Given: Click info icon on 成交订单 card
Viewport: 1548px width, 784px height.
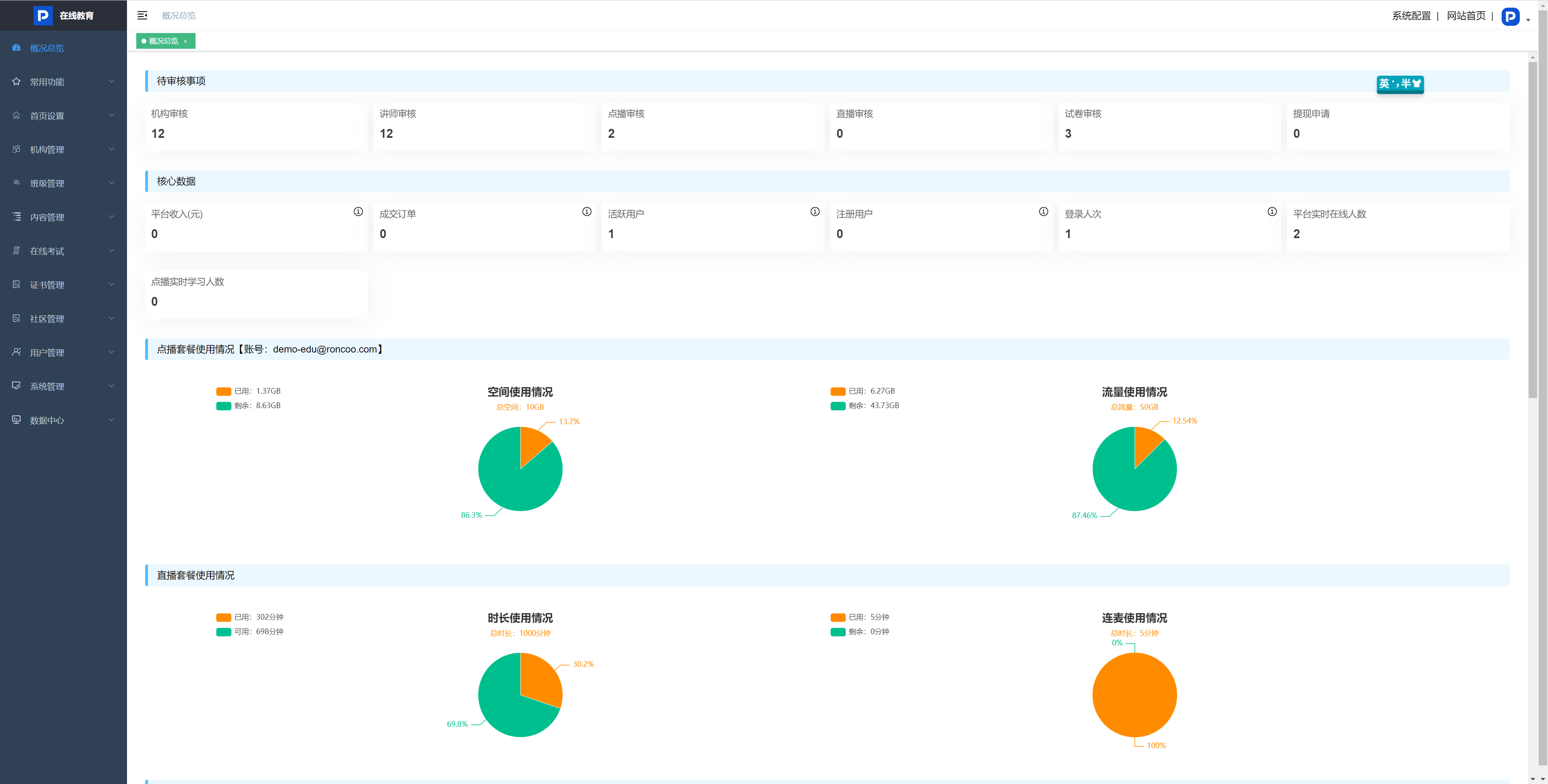Looking at the screenshot, I should pos(587,212).
